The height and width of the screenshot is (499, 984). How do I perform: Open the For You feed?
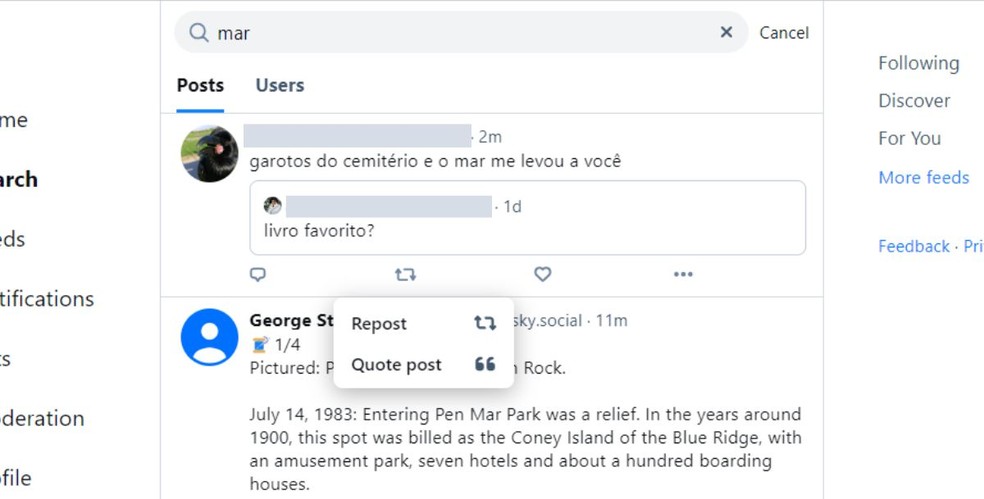point(909,139)
